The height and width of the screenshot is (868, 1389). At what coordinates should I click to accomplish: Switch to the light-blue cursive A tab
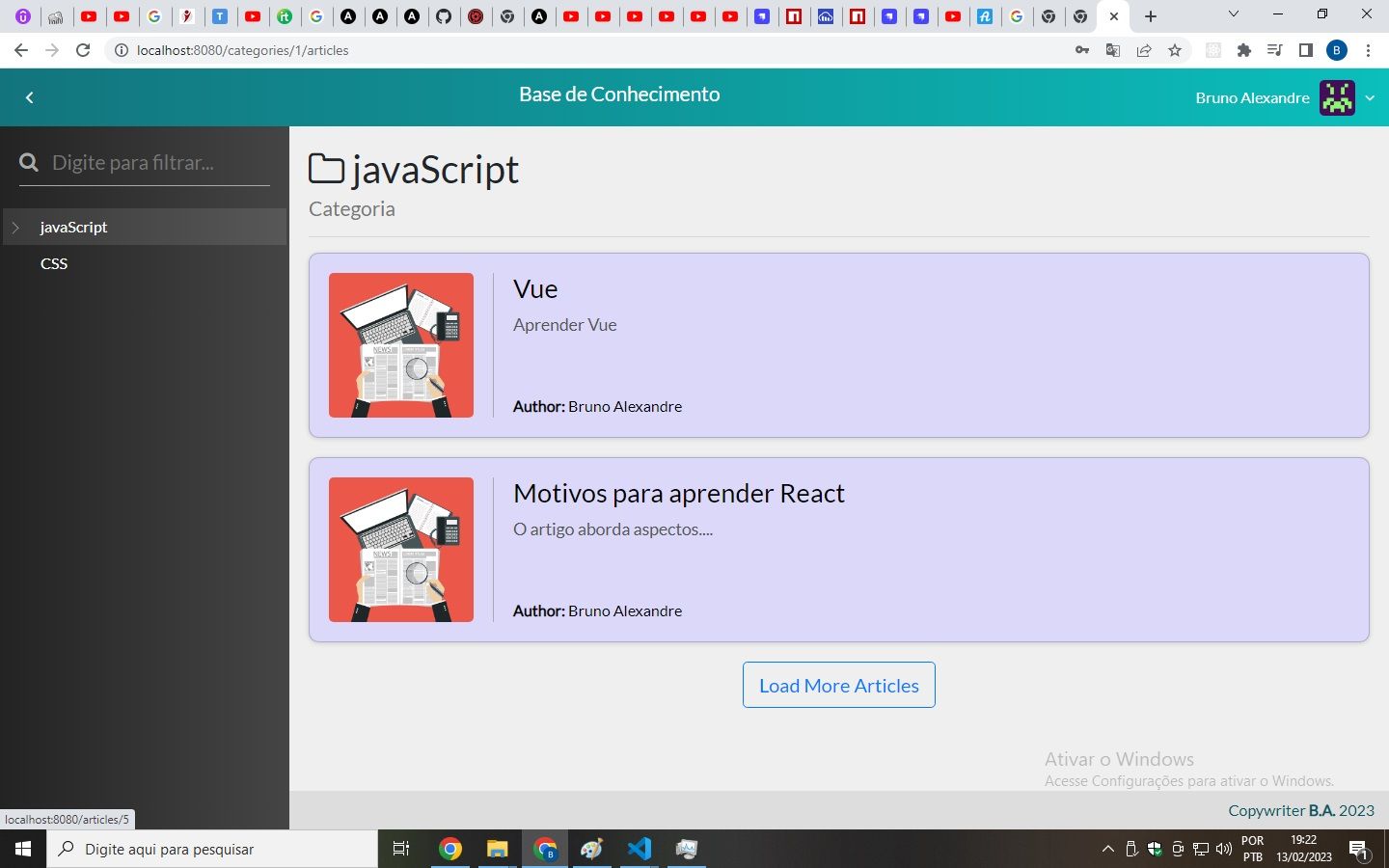point(985,16)
